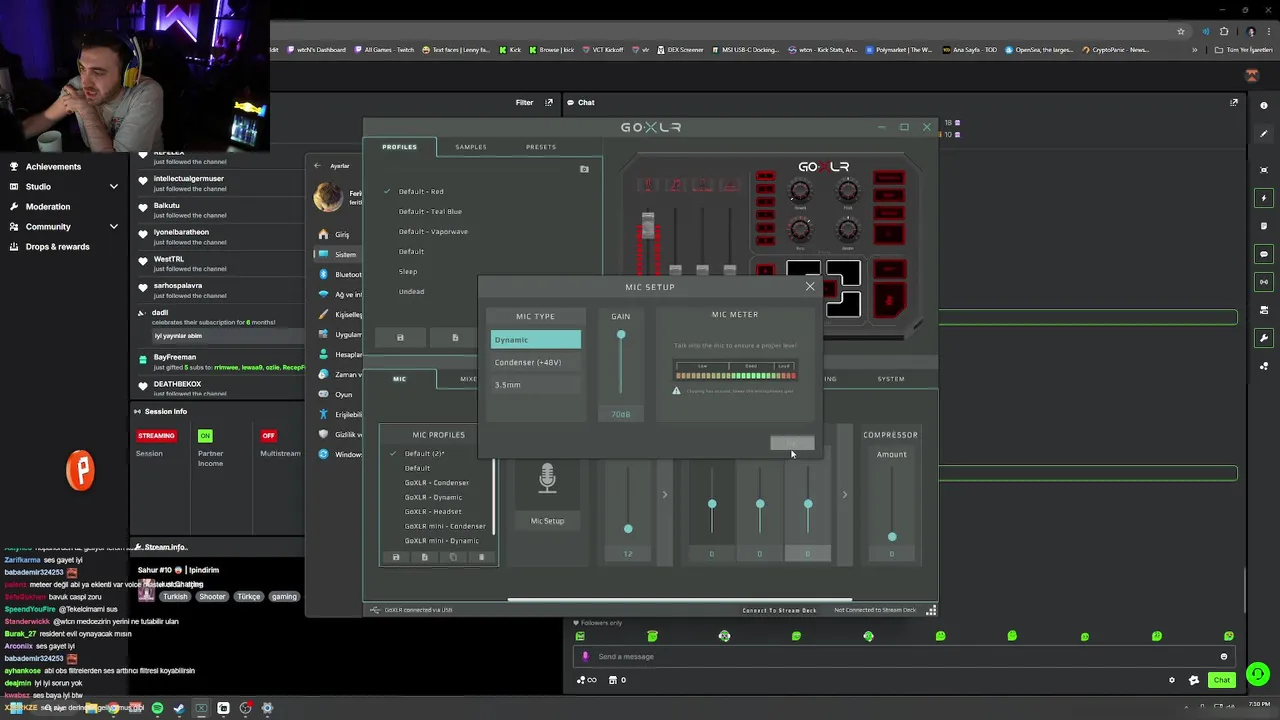Open Achievements in the sidebar
1280x720 pixels.
(x=53, y=167)
